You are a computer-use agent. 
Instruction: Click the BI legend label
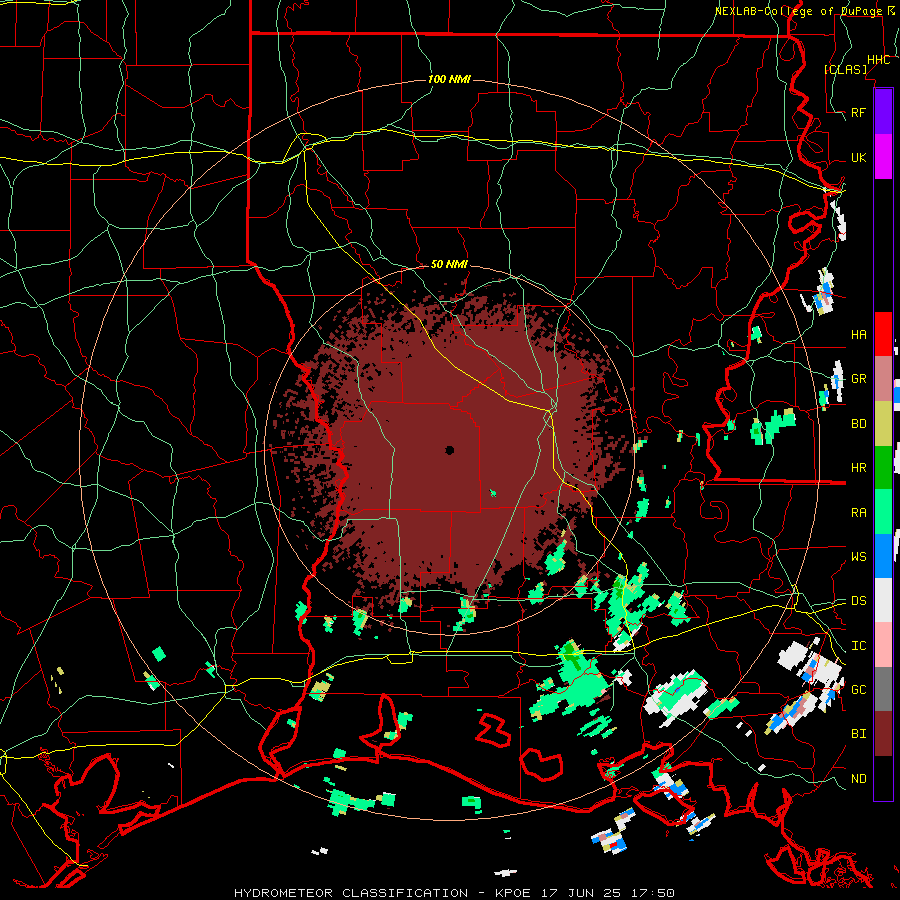point(858,734)
